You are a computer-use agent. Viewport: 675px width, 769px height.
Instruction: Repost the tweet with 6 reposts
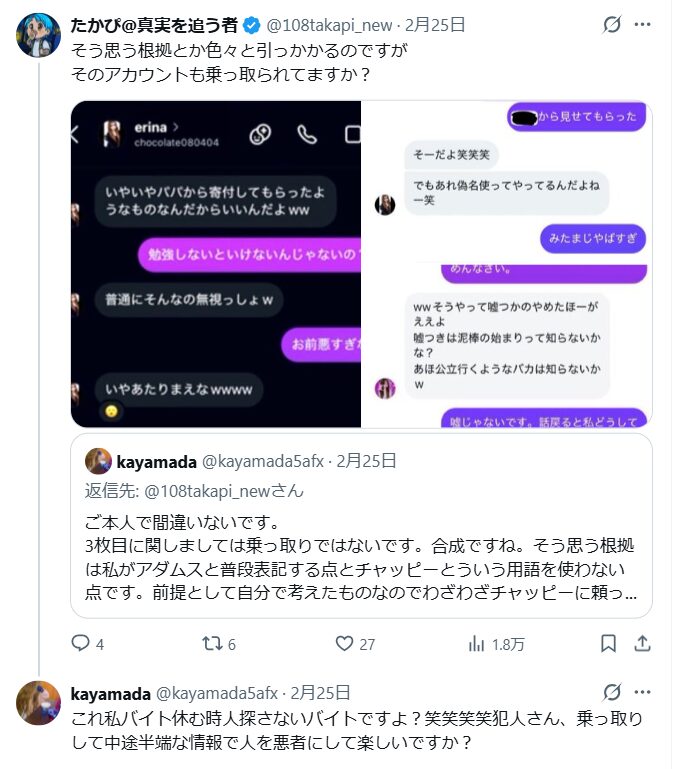212,643
